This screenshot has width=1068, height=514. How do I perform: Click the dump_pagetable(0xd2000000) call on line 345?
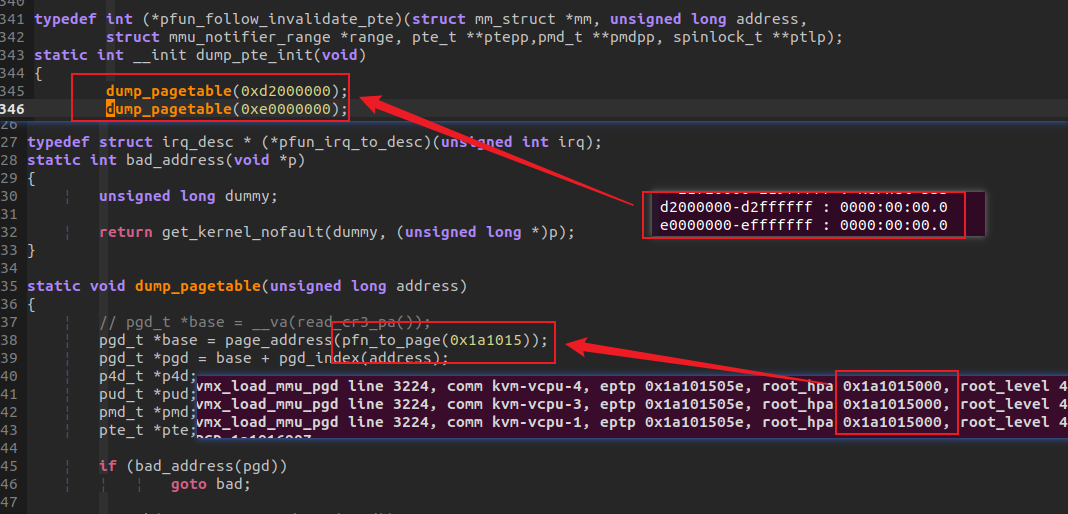[227, 91]
